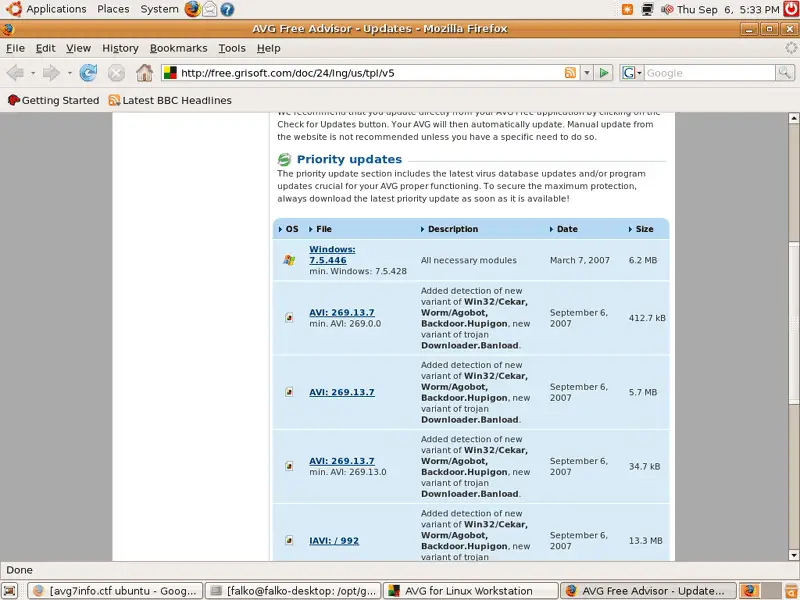Open the search engine selector dropdown
Screen dimensions: 800x600
pos(631,73)
